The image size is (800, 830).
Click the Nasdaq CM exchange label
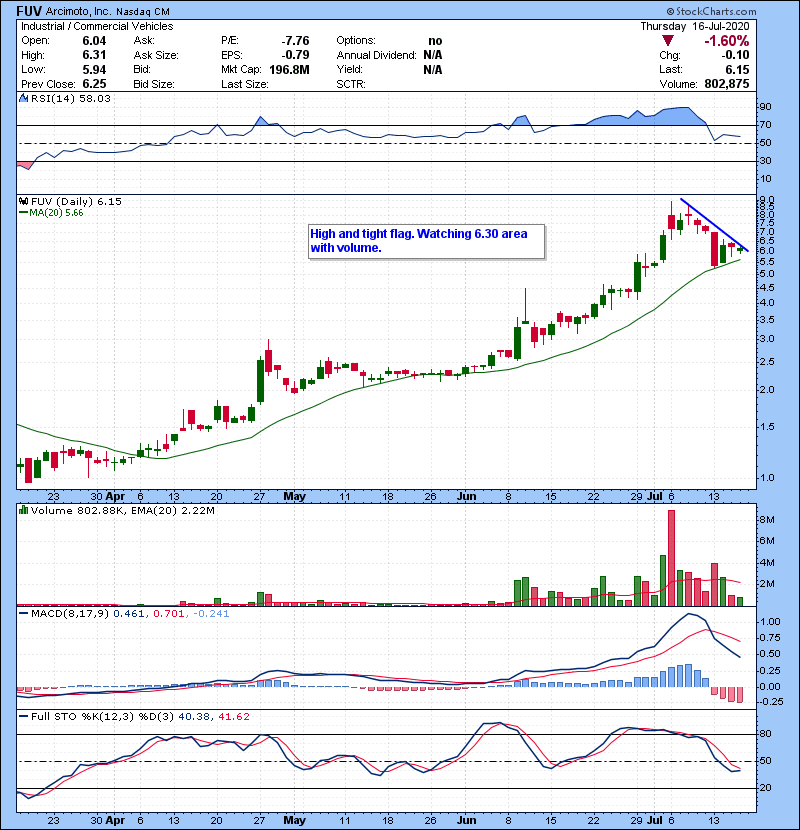pyautogui.click(x=143, y=12)
